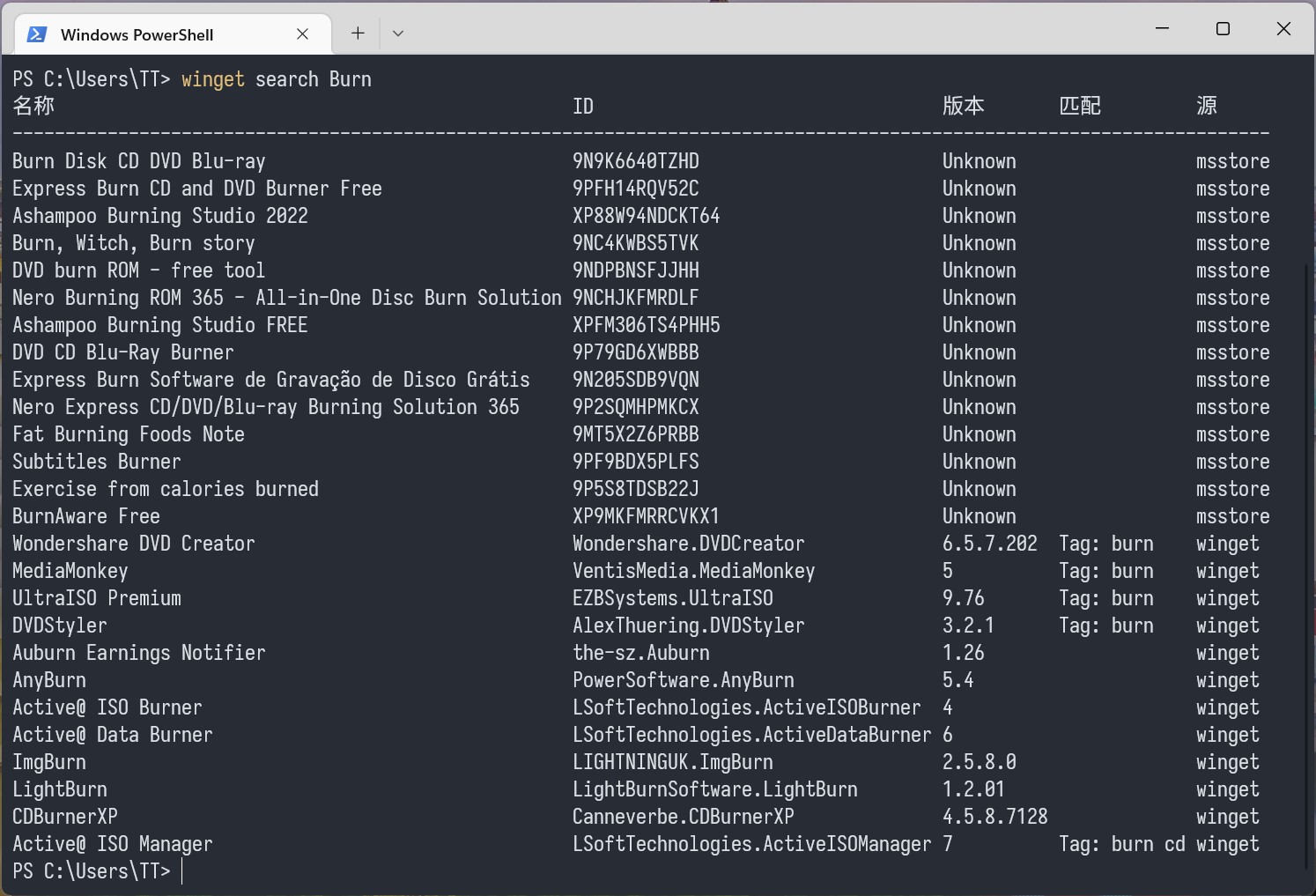Click the 'DVDStyler' name
The height and width of the screenshot is (896, 1316).
pos(60,626)
